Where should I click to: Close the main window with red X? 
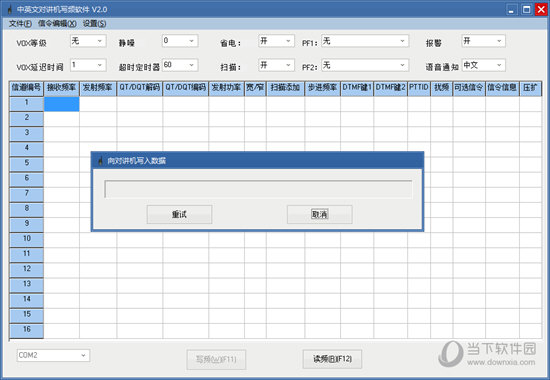pyautogui.click(x=541, y=9)
